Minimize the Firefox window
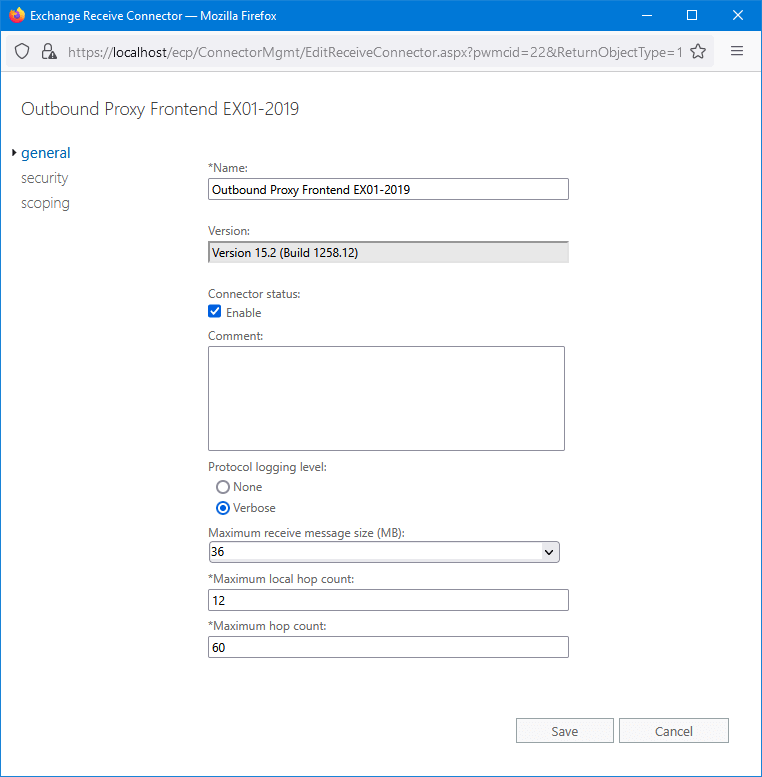Viewport: 762px width, 777px height. 646,15
